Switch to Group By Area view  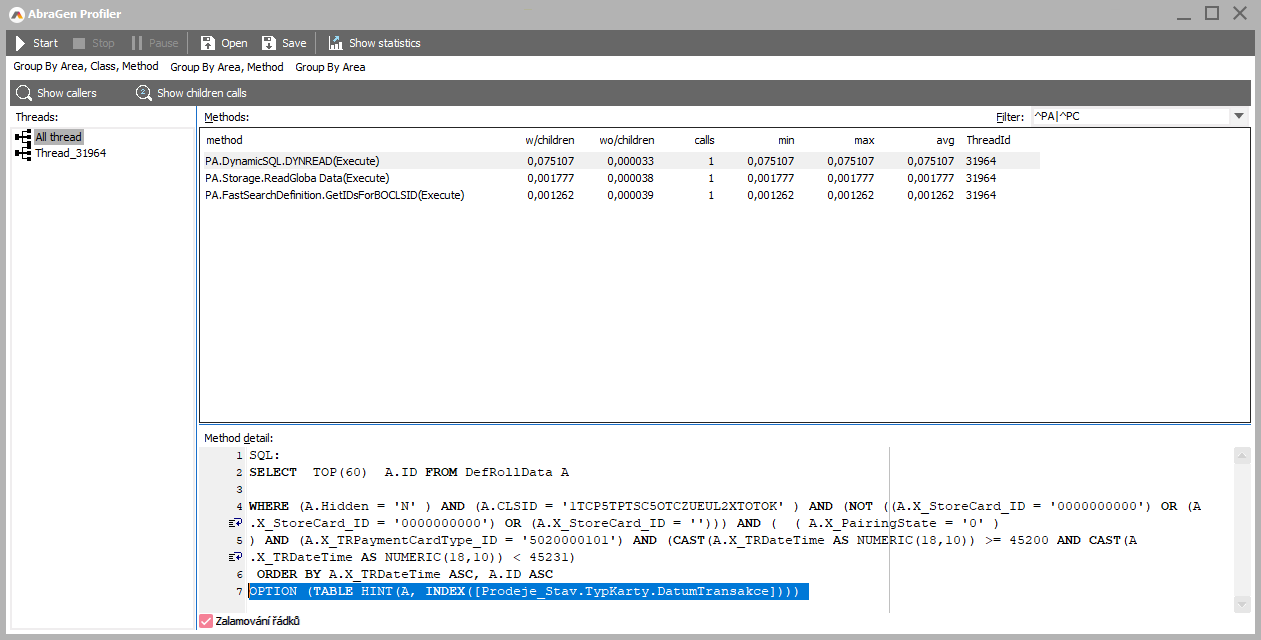pos(330,67)
